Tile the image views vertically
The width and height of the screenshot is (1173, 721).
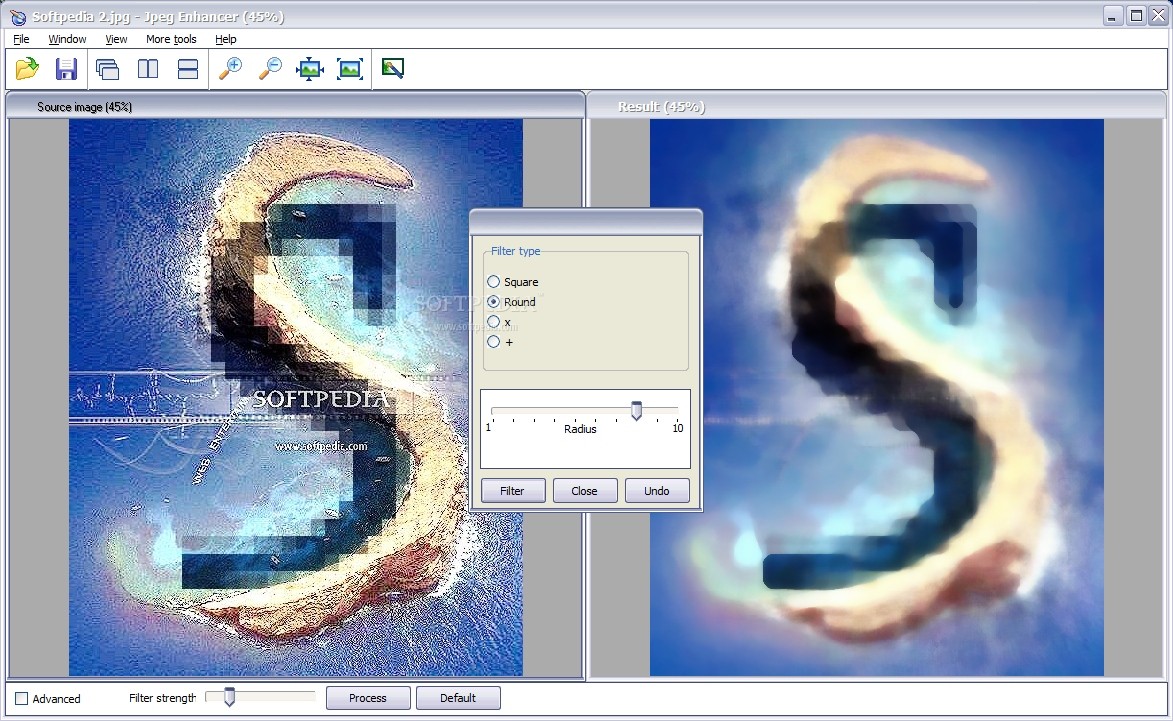click(148, 68)
